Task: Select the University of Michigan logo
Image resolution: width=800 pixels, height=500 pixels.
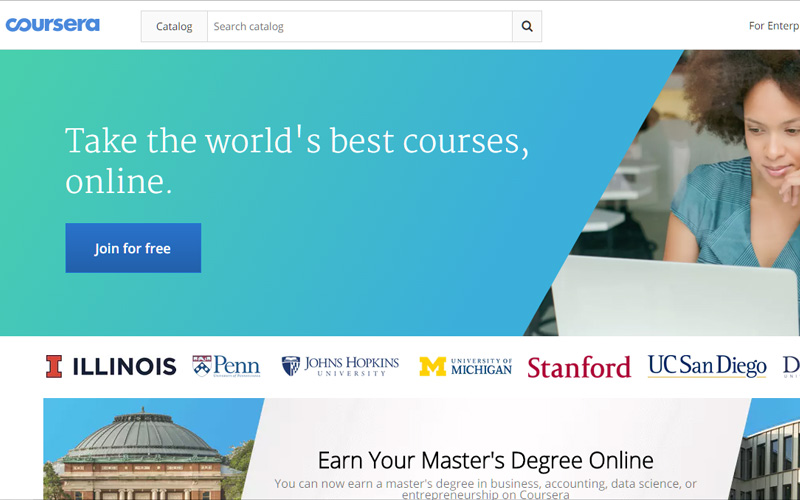Action: 465,366
